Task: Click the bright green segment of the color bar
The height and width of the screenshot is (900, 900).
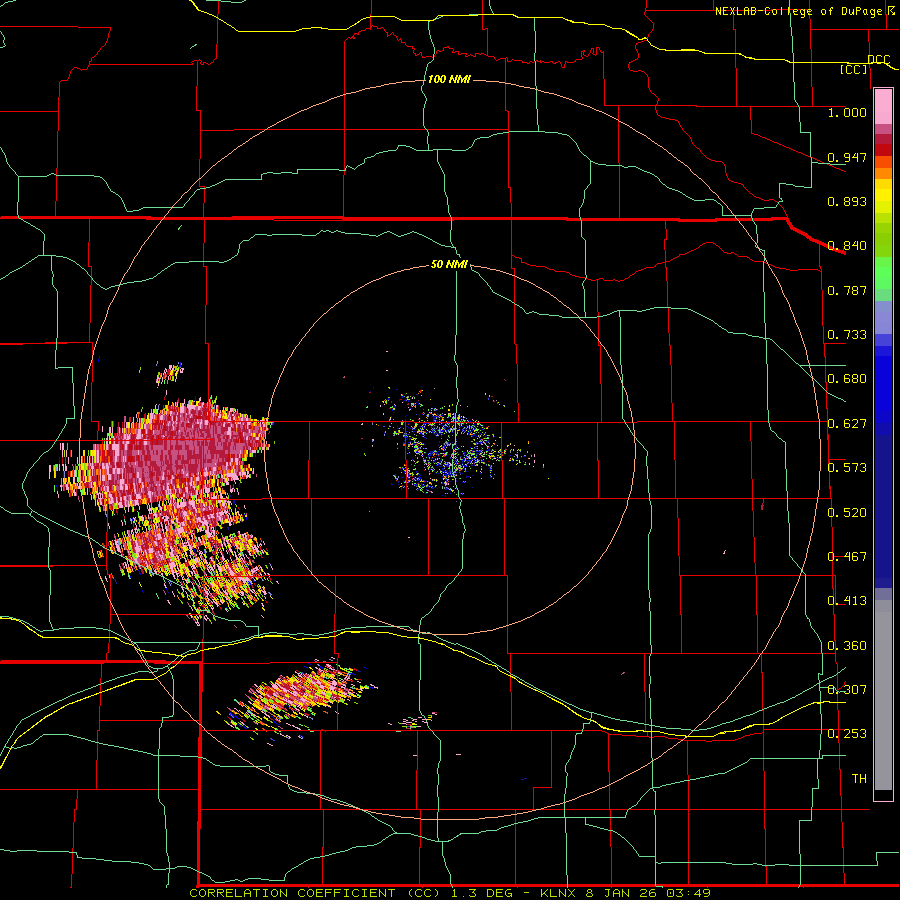Action: (883, 273)
